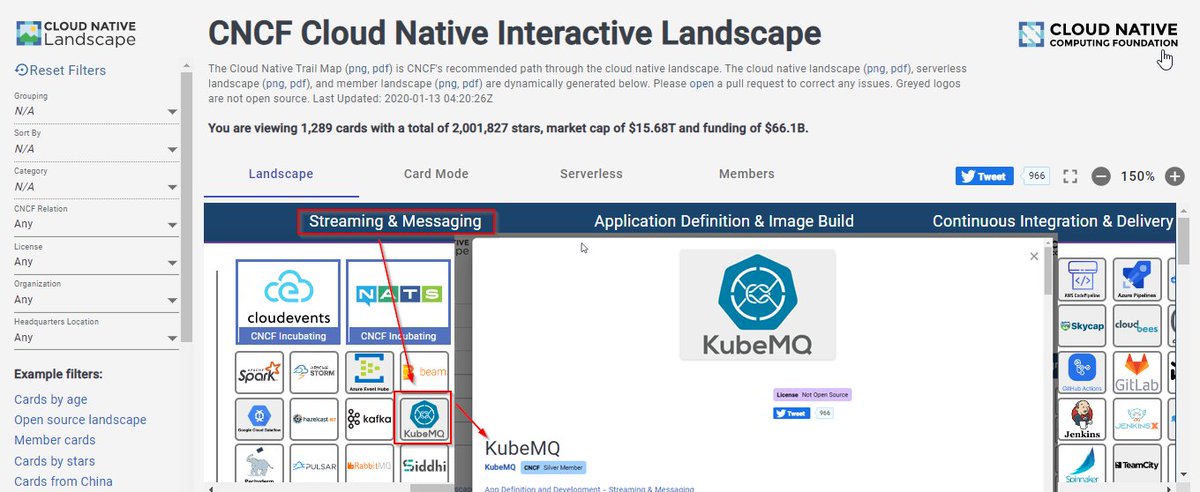The image size is (1200, 492).
Task: Switch to the Serverless tab
Action: [591, 174]
